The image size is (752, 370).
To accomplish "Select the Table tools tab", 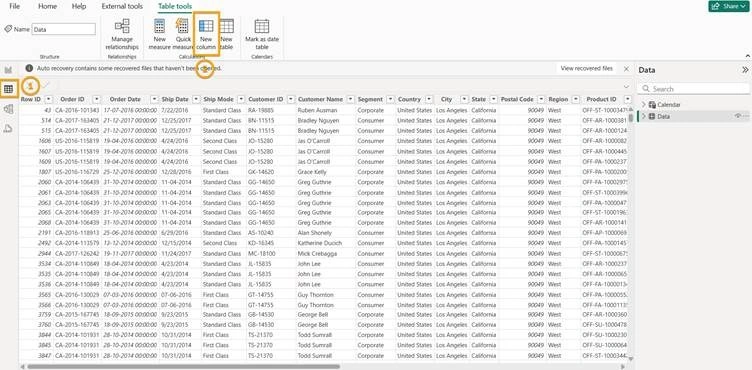I will pyautogui.click(x=175, y=6).
